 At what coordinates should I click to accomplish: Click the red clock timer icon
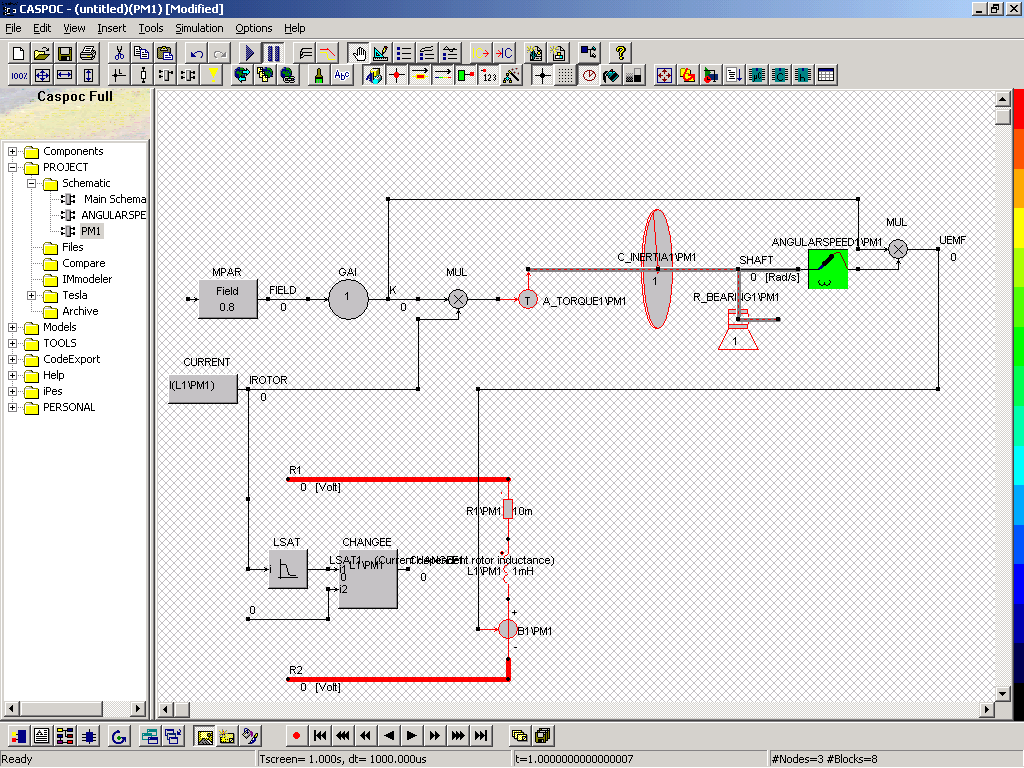click(x=589, y=76)
